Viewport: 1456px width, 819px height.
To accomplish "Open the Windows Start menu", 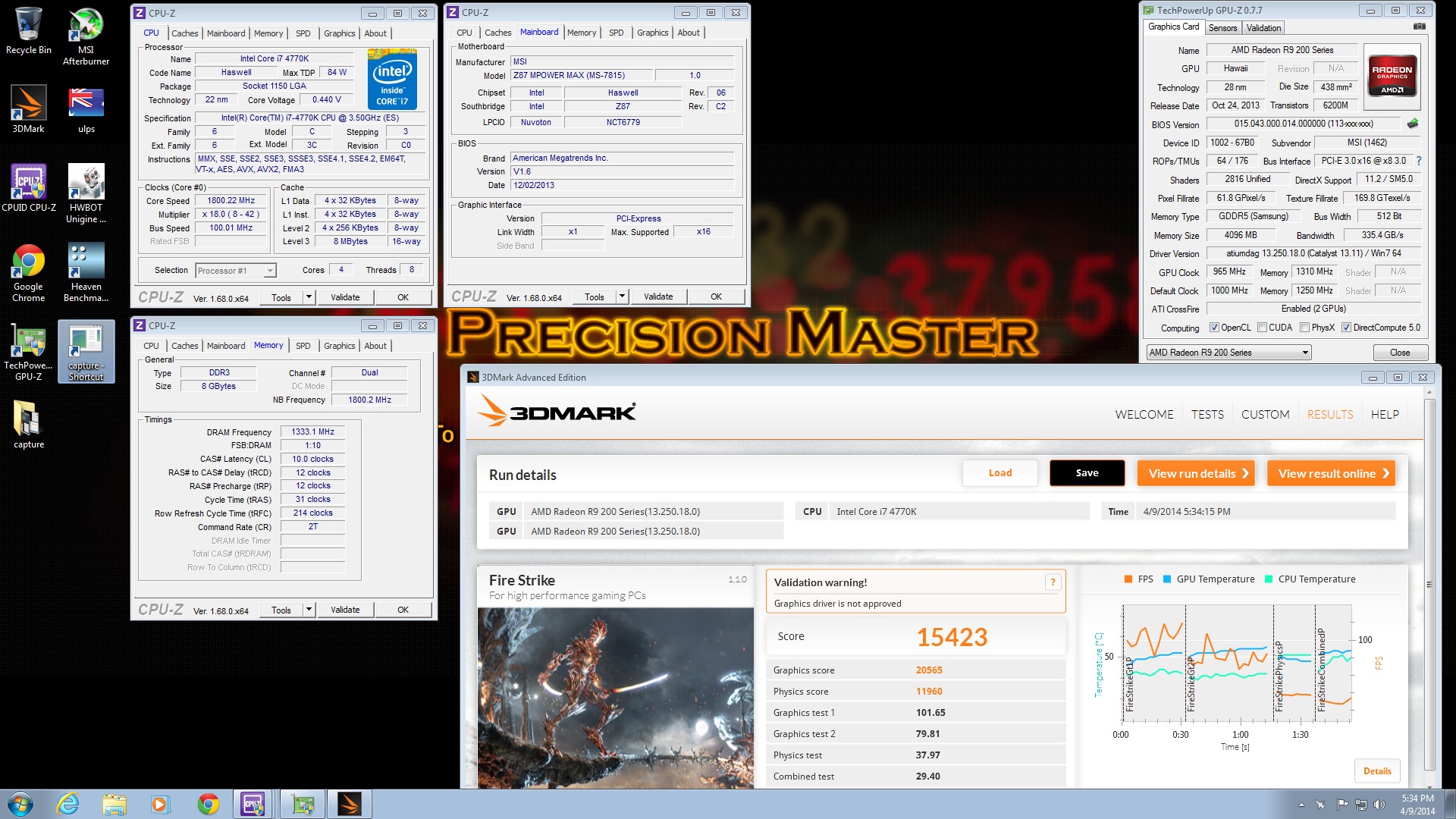I will click(20, 804).
